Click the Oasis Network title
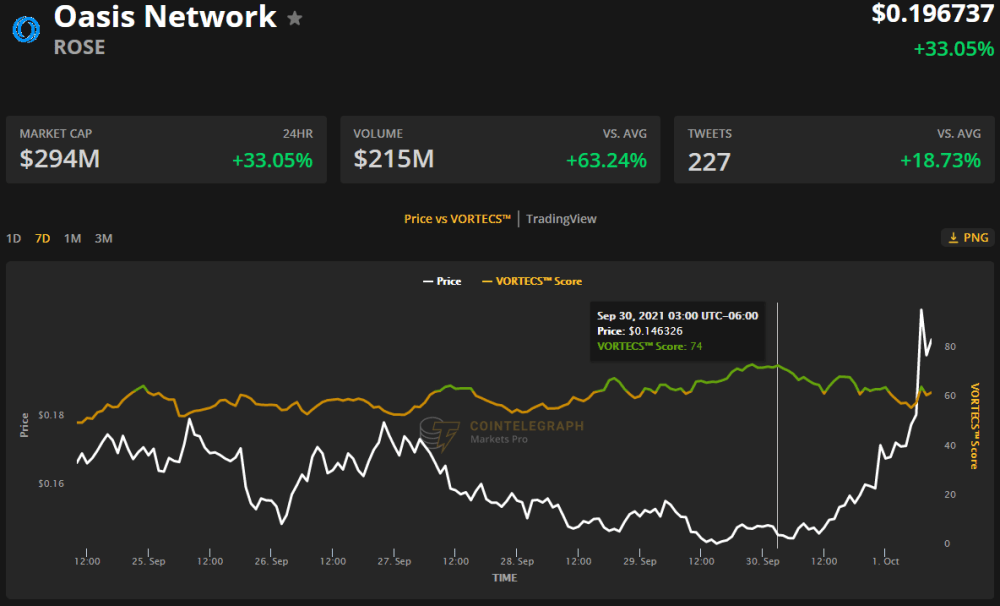1000x606 pixels. [165, 17]
